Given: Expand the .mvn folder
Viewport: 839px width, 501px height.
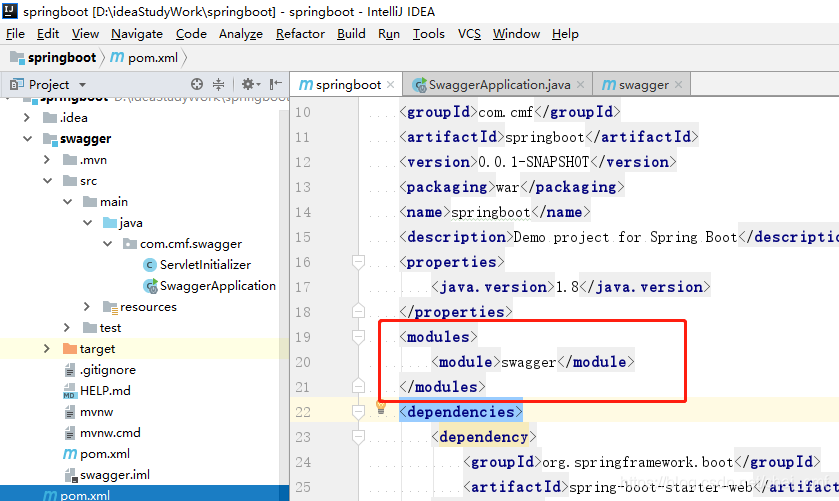Looking at the screenshot, I should pyautogui.click(x=47, y=160).
